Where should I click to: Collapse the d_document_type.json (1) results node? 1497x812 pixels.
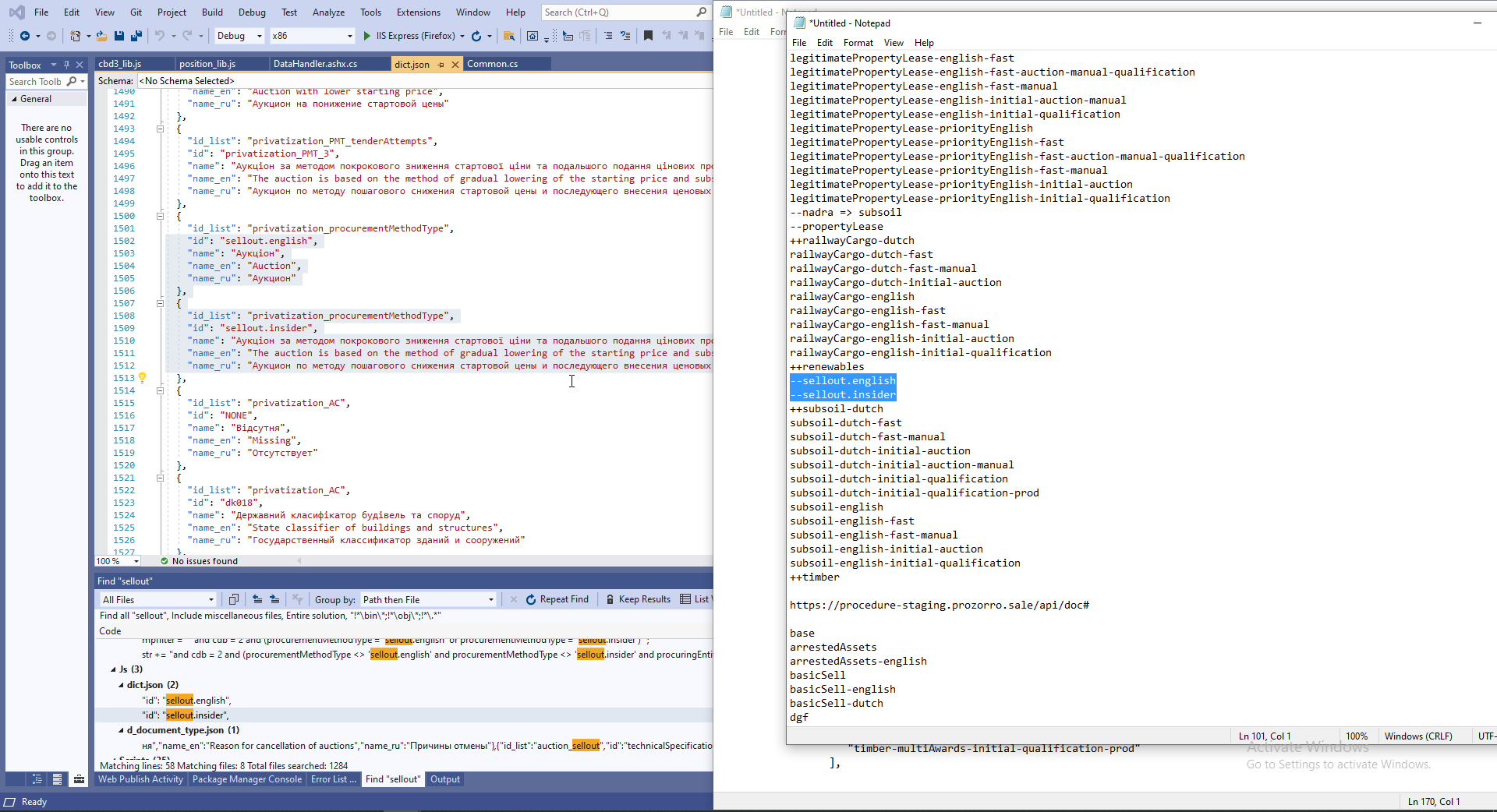click(x=121, y=730)
